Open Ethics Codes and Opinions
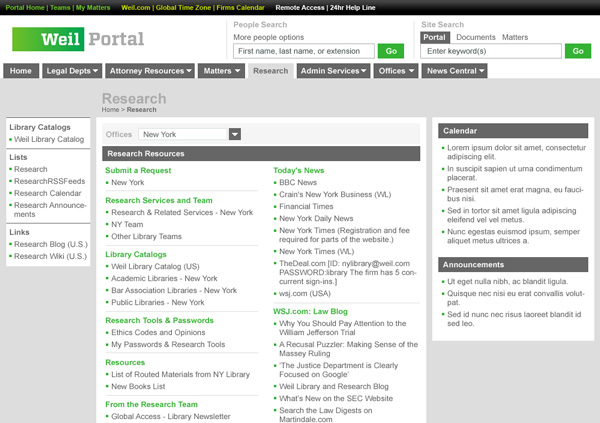 (x=158, y=332)
